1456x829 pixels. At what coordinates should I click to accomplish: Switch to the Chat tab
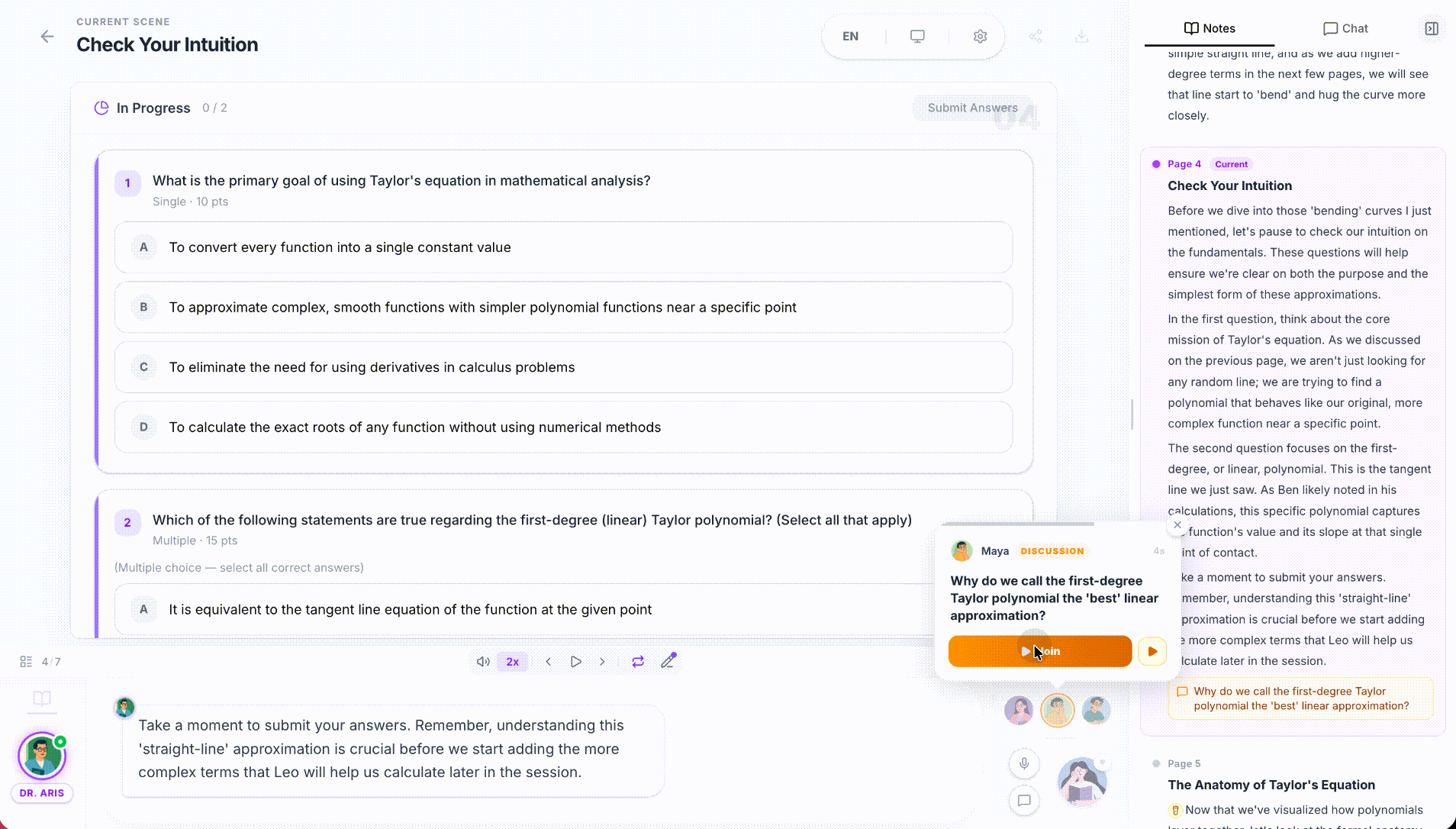pyautogui.click(x=1345, y=28)
